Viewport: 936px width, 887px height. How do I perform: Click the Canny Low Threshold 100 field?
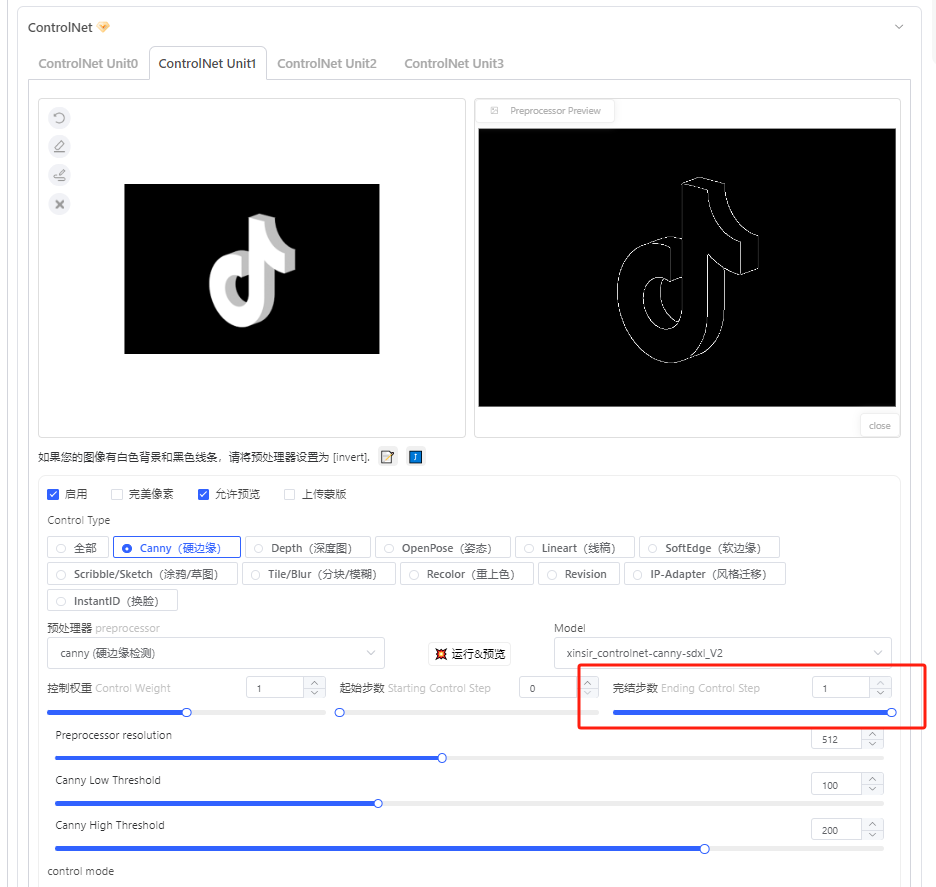click(x=836, y=785)
